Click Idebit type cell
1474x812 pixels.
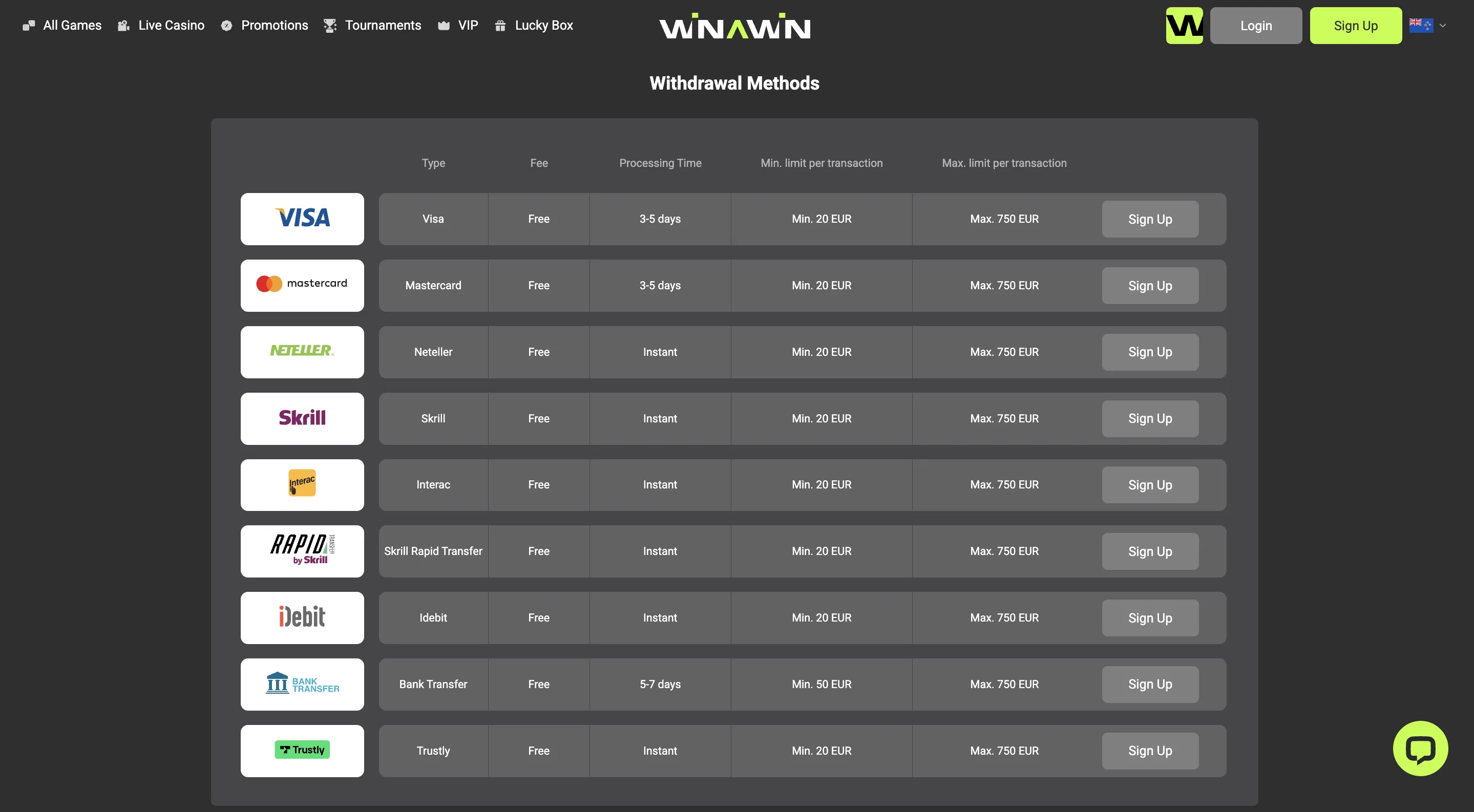click(433, 618)
